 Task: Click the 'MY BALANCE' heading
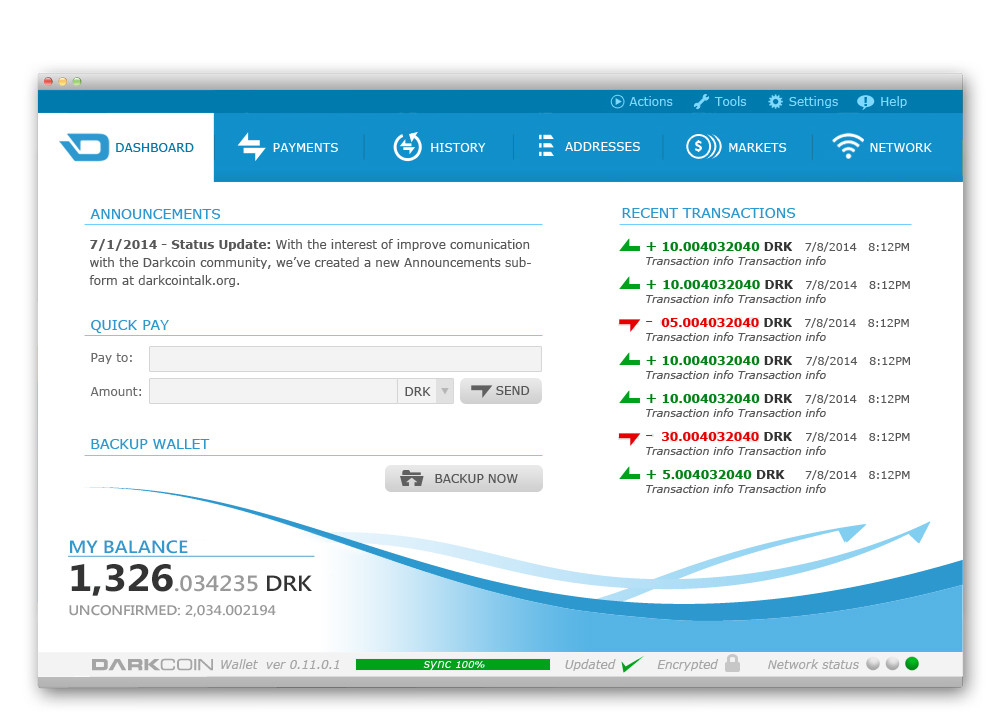click(x=128, y=547)
